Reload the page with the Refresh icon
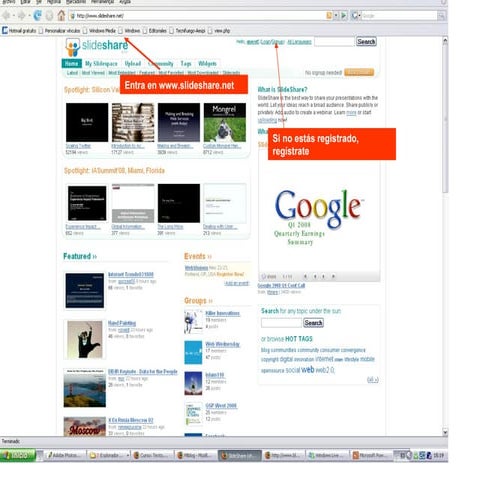Image resolution: width=480 pixels, height=480 pixels. [37, 15]
